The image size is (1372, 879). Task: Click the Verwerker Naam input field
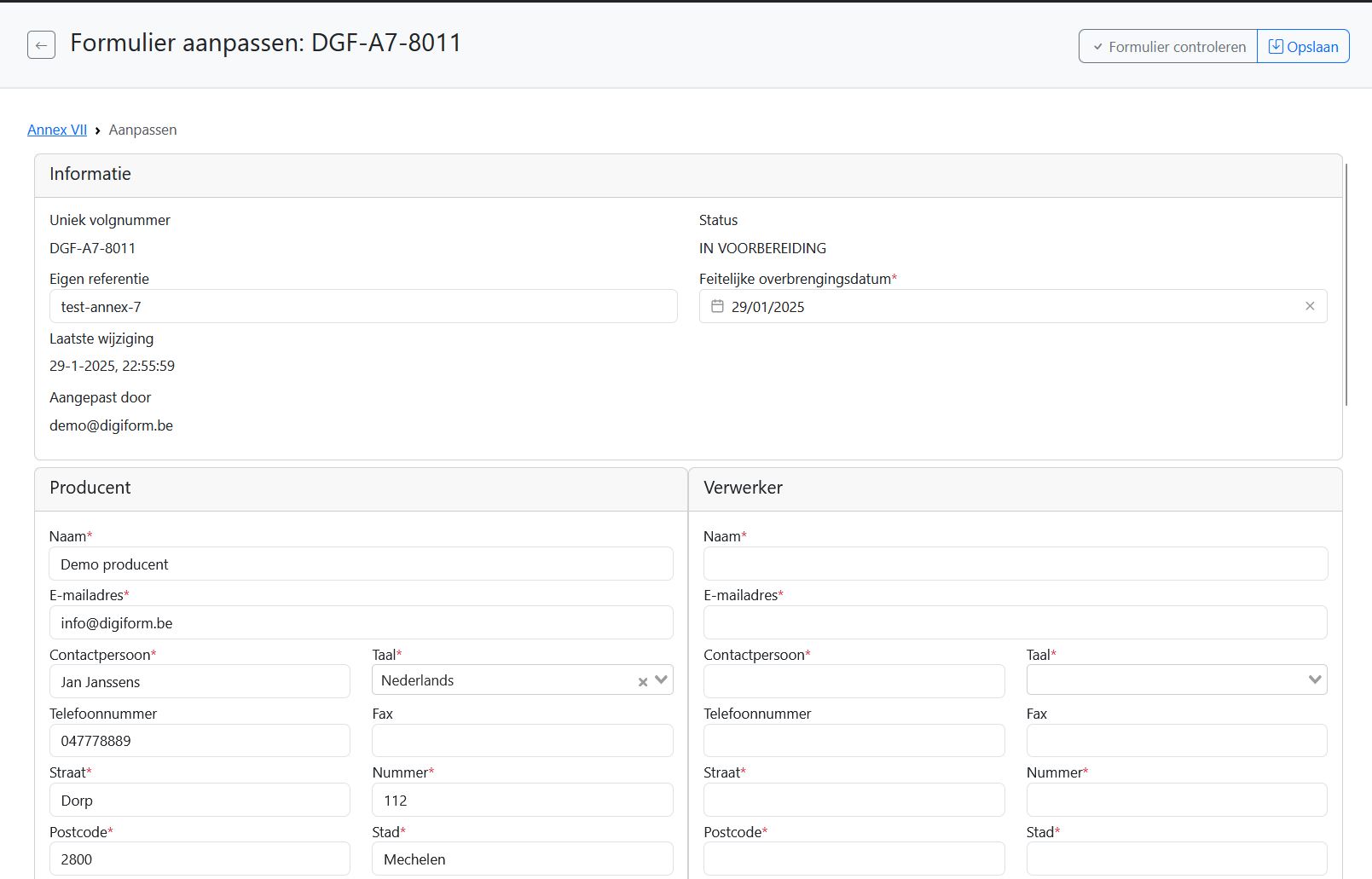[1015, 564]
